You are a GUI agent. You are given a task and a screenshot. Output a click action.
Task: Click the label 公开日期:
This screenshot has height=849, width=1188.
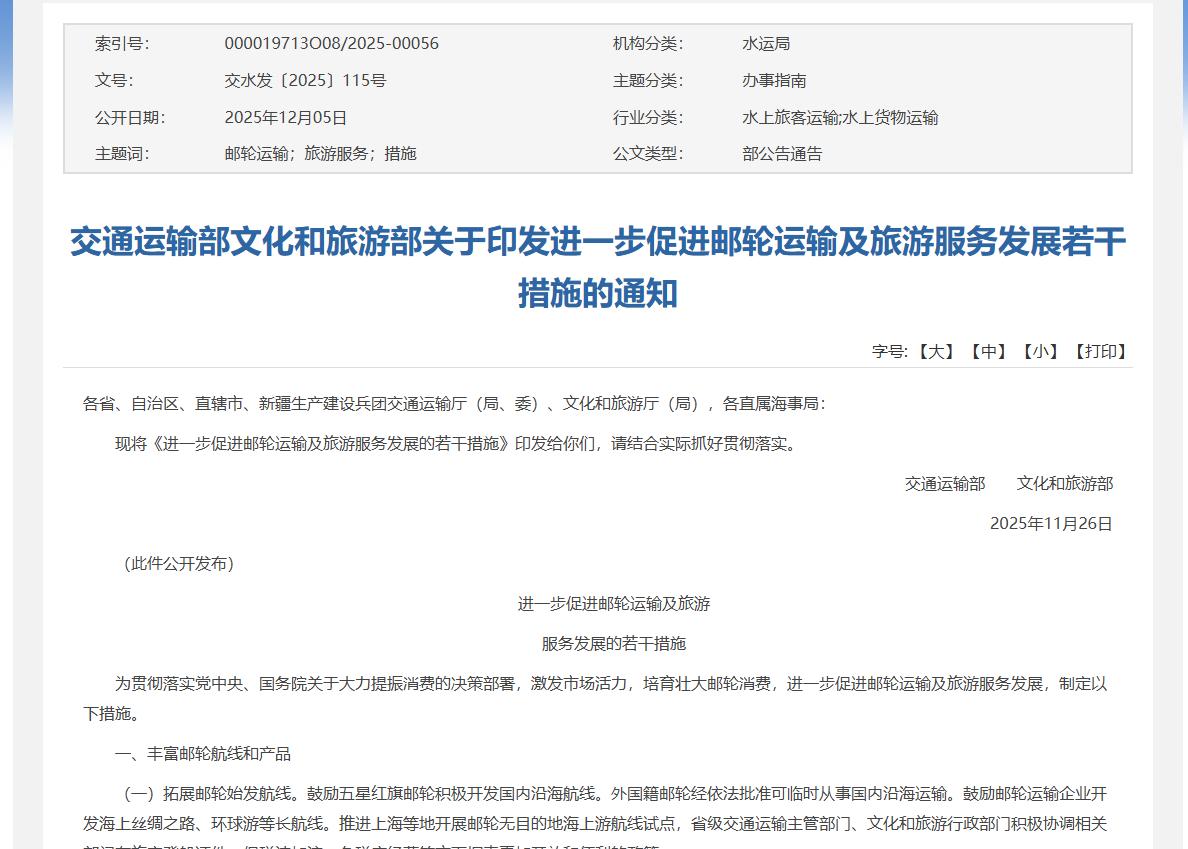pyautogui.click(x=130, y=117)
